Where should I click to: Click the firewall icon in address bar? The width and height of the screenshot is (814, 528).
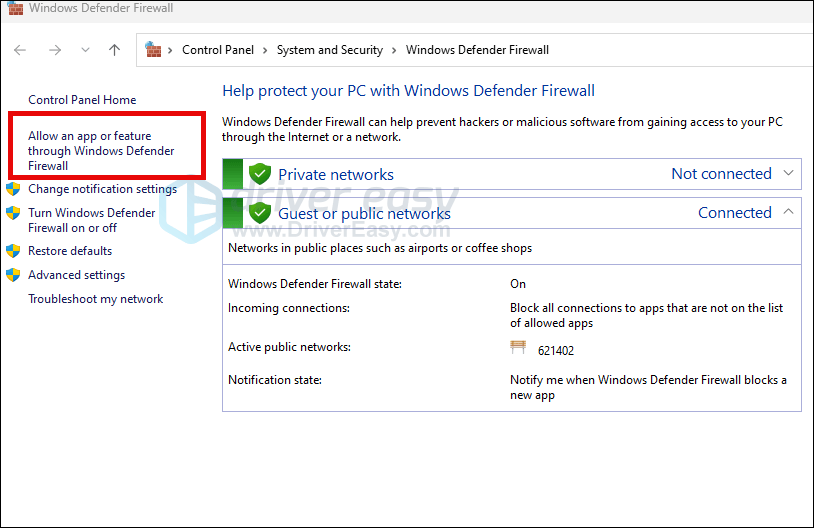(153, 49)
